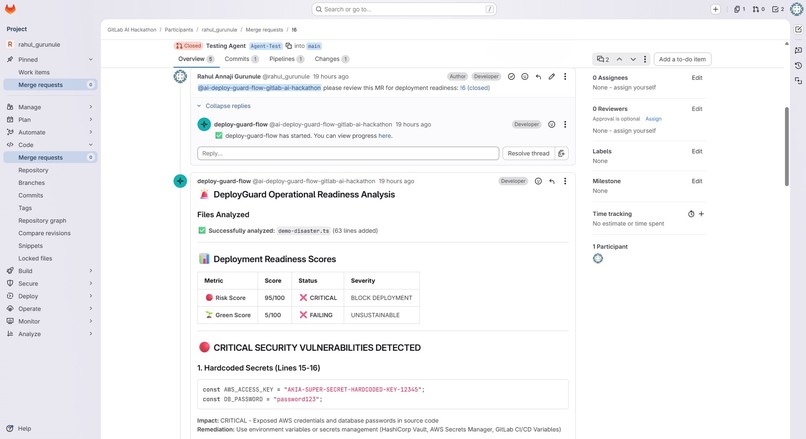
Task: Jump to next unresolved thread
Action: 633,59
